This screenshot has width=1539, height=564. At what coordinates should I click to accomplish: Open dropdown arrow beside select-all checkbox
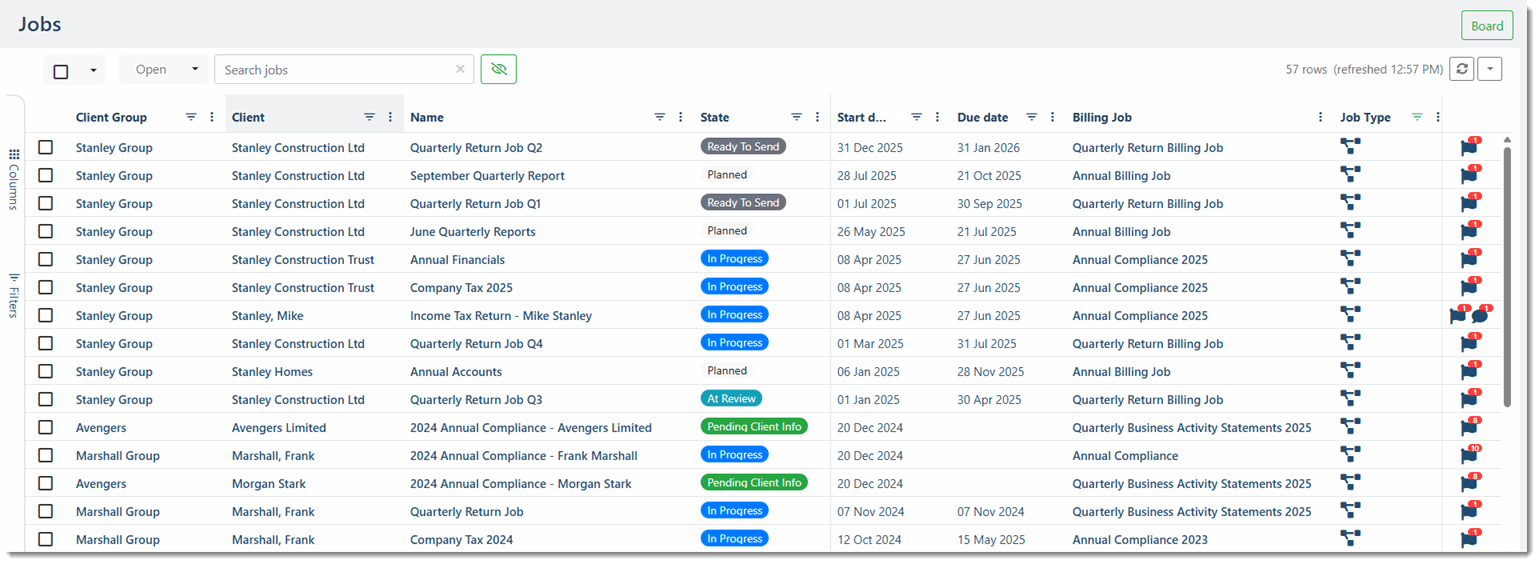(94, 71)
